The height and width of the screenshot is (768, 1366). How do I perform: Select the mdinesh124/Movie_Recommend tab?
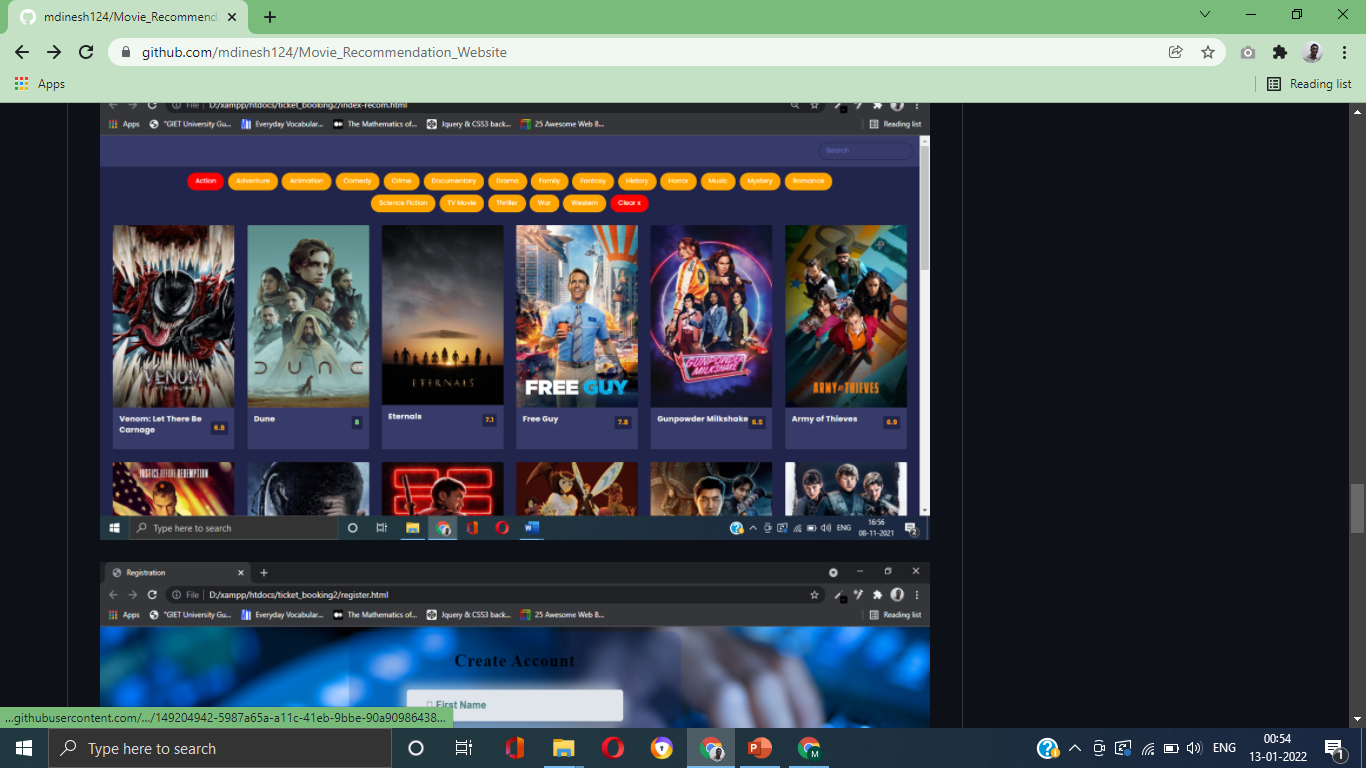click(x=130, y=17)
